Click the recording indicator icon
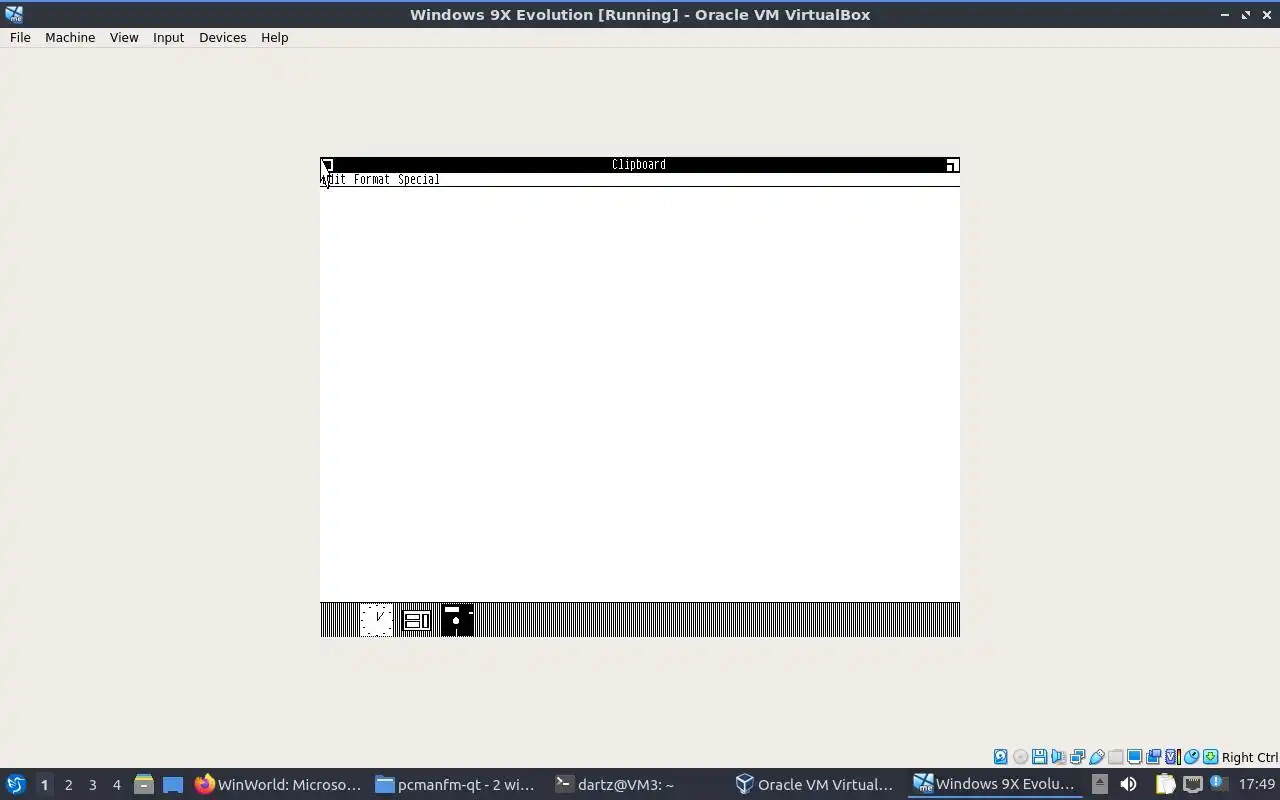The image size is (1280, 800). 1153,757
